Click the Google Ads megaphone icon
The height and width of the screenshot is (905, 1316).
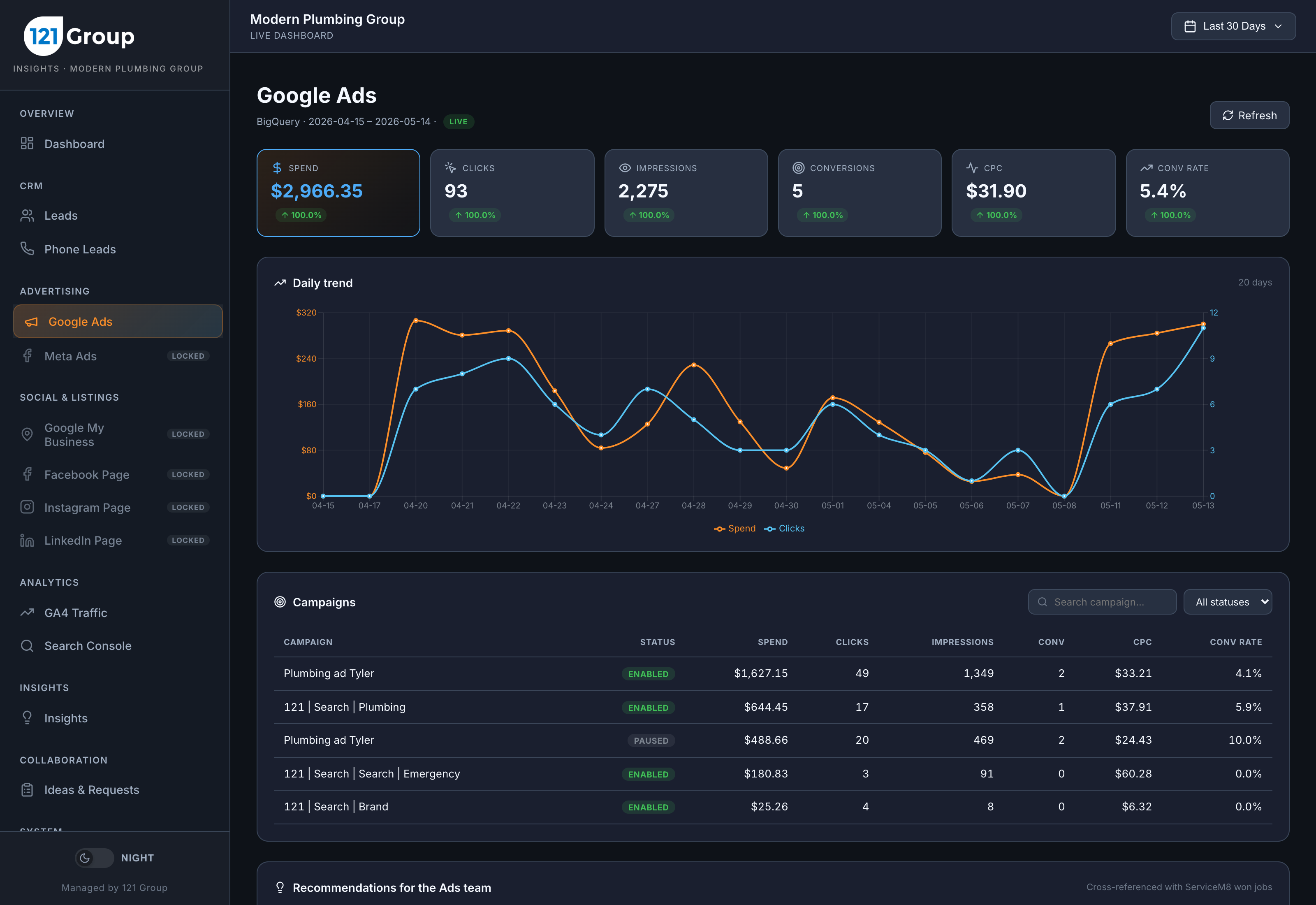tap(31, 322)
